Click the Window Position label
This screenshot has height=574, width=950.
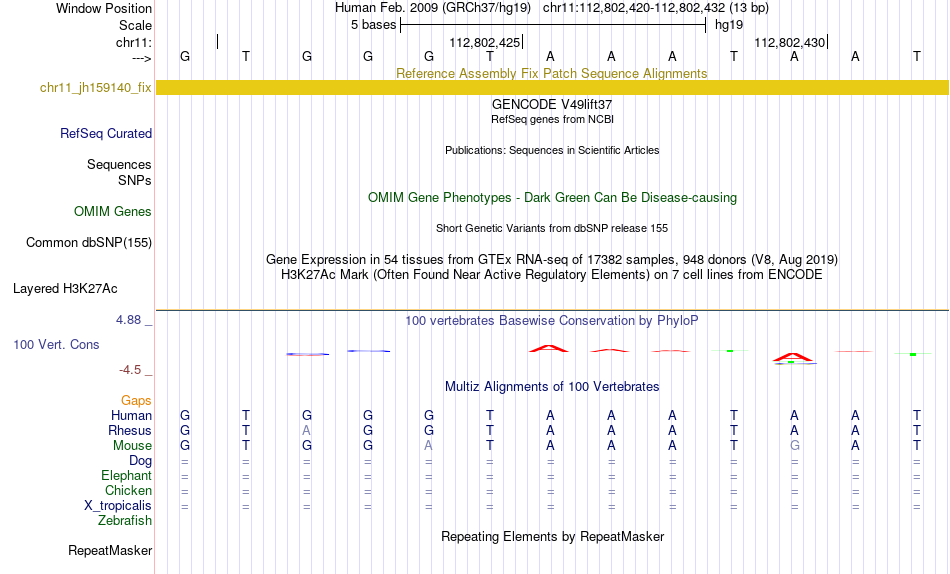pyautogui.click(x=104, y=8)
